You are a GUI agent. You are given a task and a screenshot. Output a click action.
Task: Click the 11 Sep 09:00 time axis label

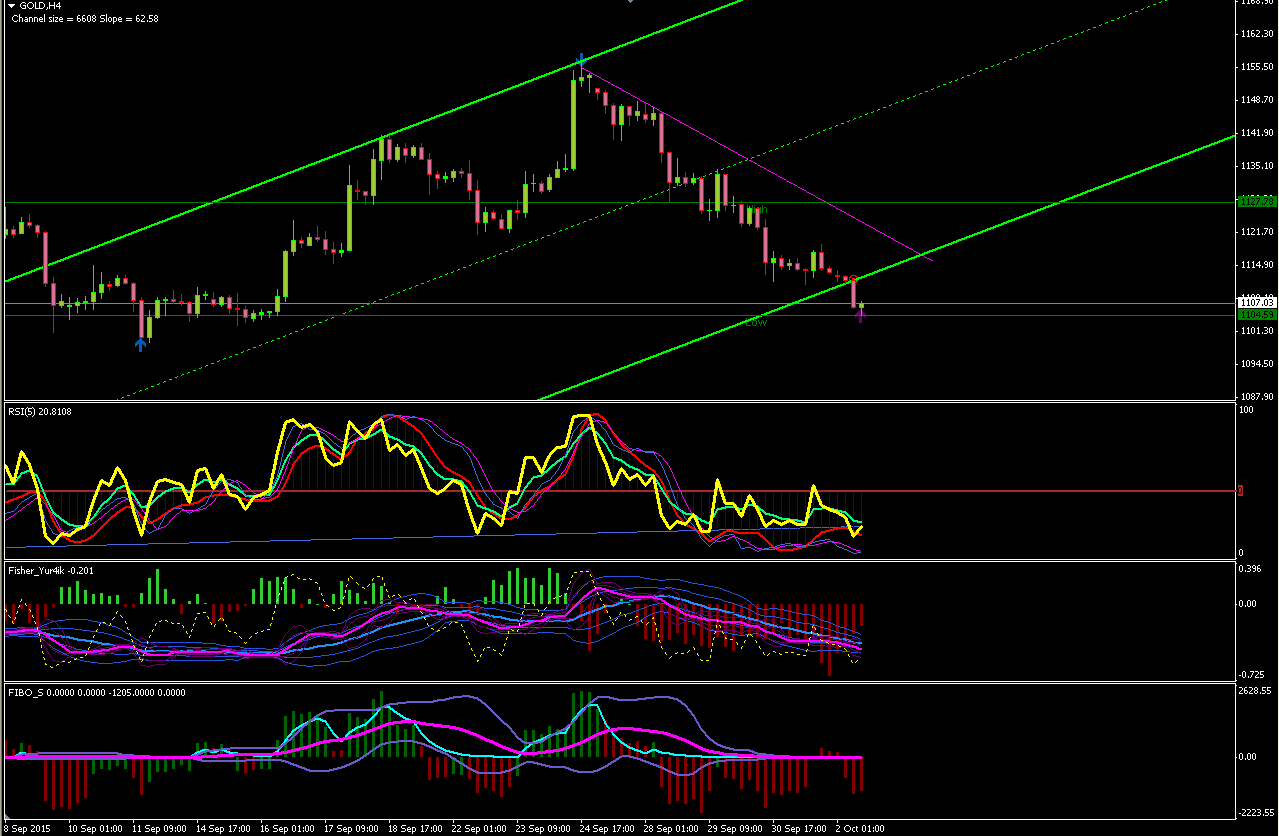tap(160, 829)
